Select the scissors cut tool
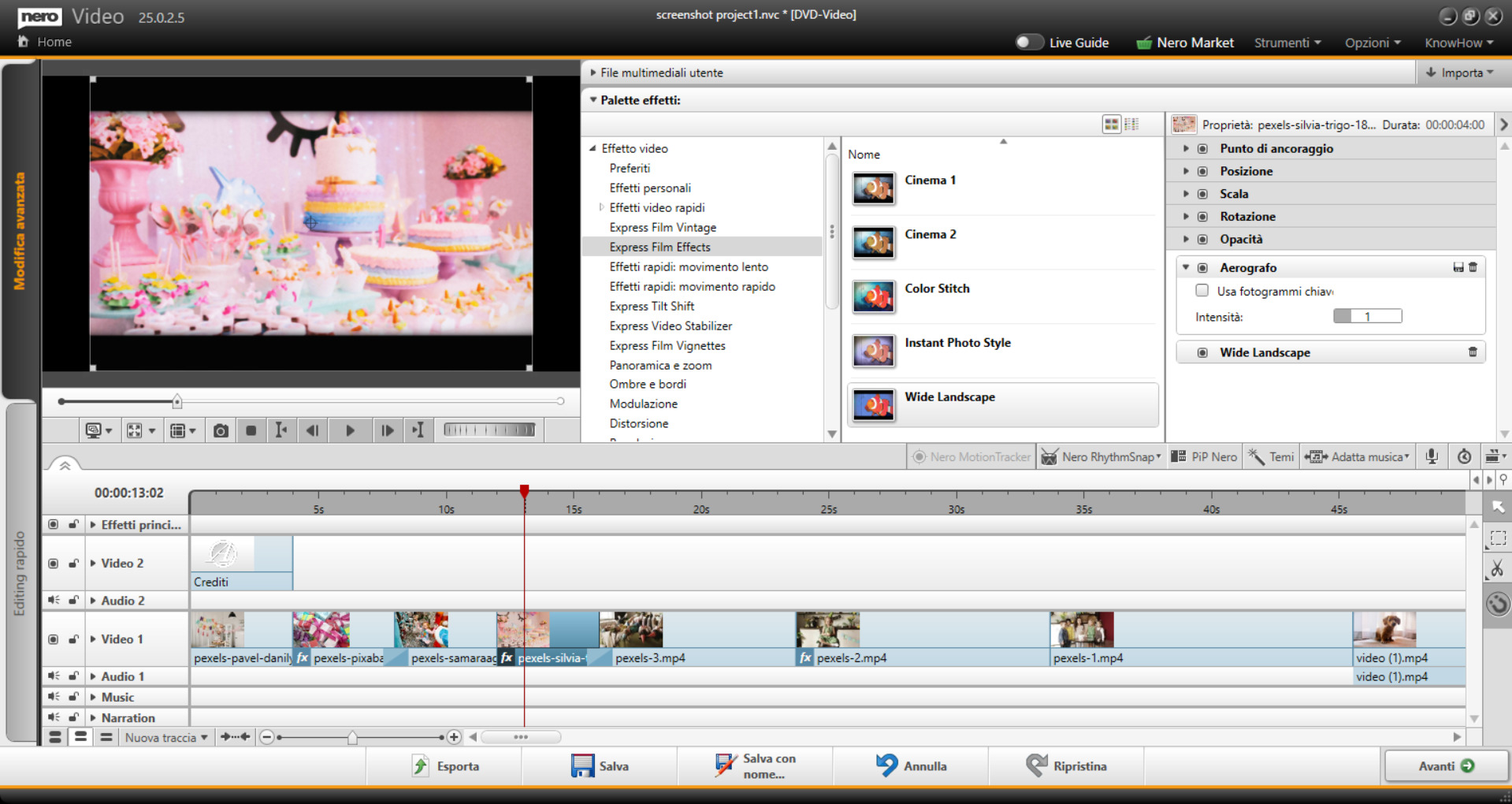Screen dimensions: 1512x804 [1497, 568]
